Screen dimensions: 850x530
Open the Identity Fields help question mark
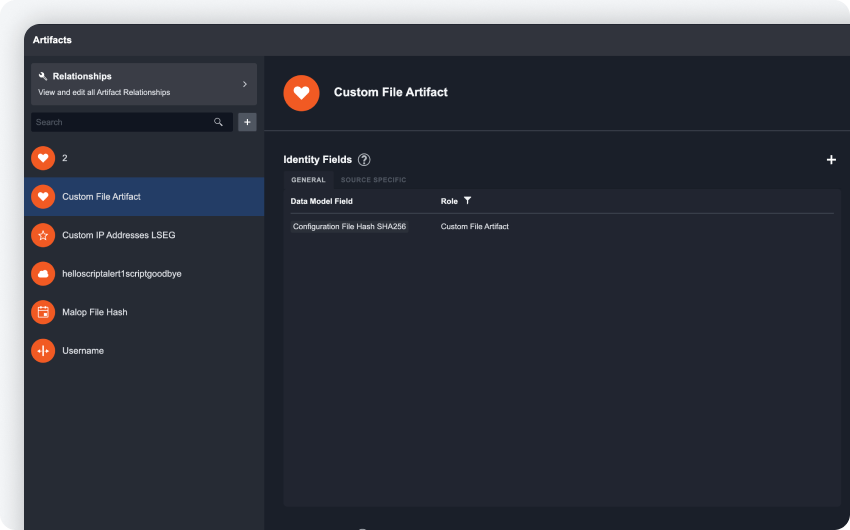364,160
